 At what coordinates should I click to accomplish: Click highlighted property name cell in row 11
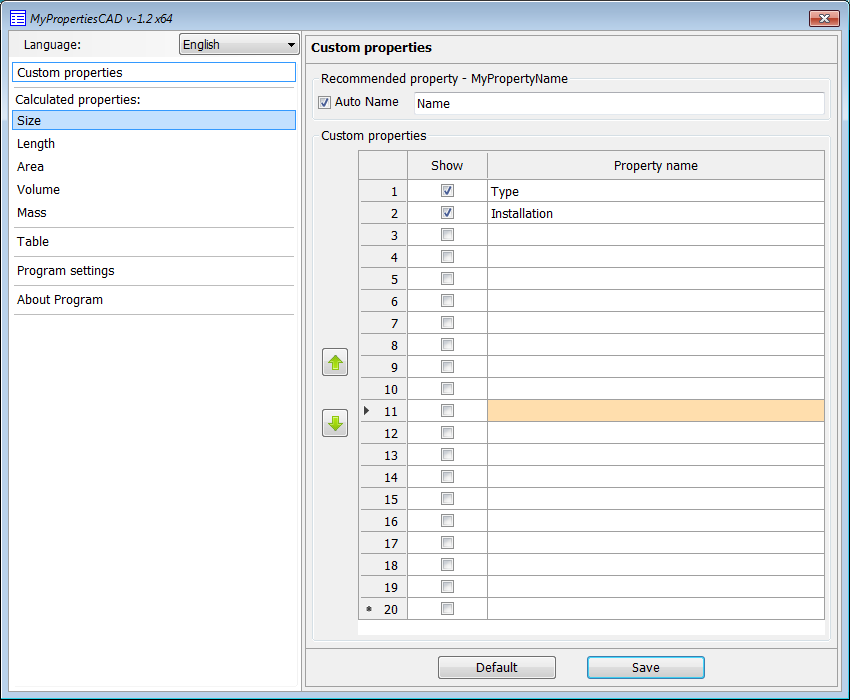point(656,411)
